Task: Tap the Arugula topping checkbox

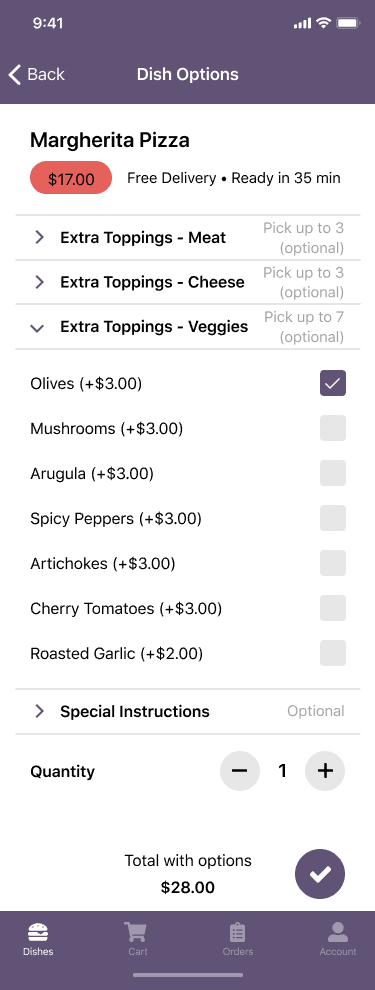Action: (333, 473)
